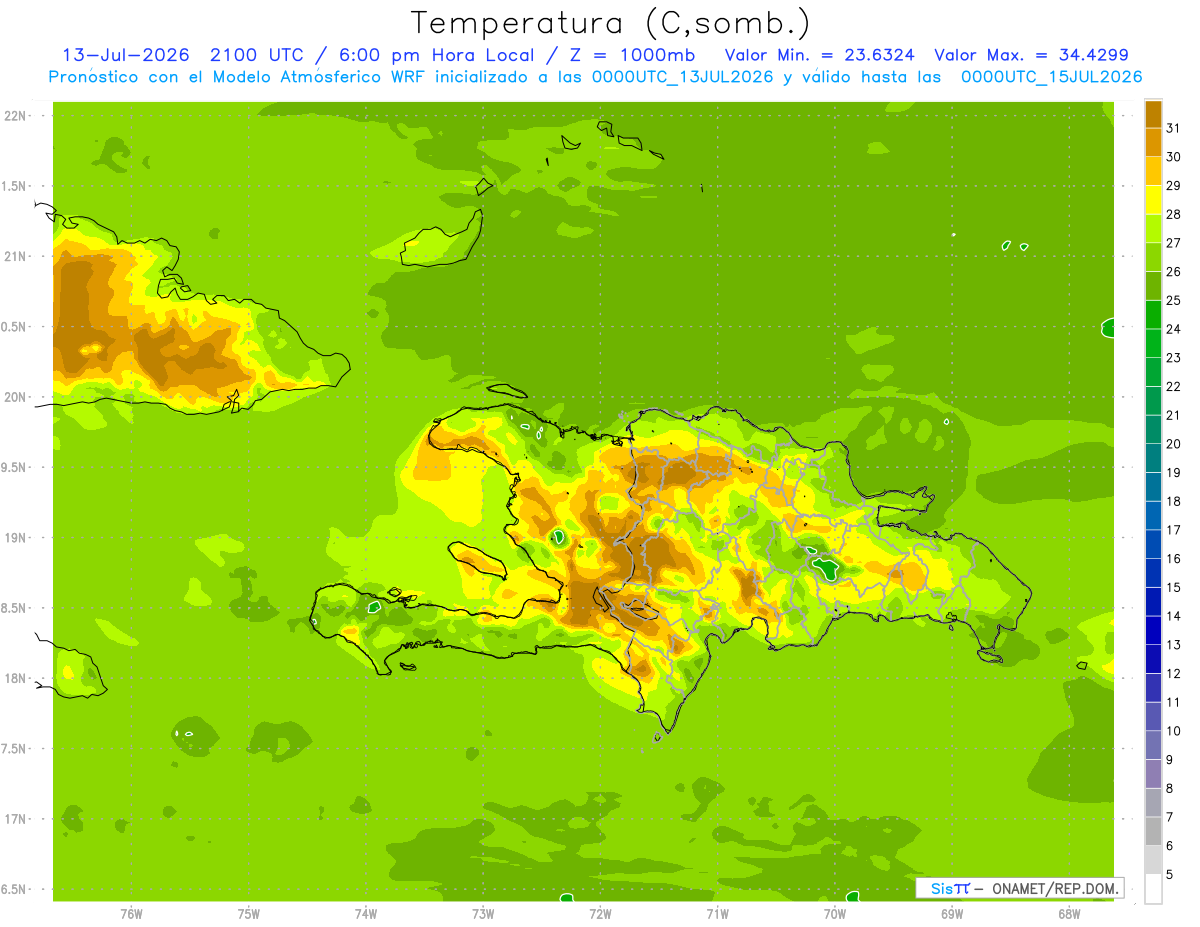Click colorbar label '25'
The height and width of the screenshot is (927, 1200).
click(1173, 300)
